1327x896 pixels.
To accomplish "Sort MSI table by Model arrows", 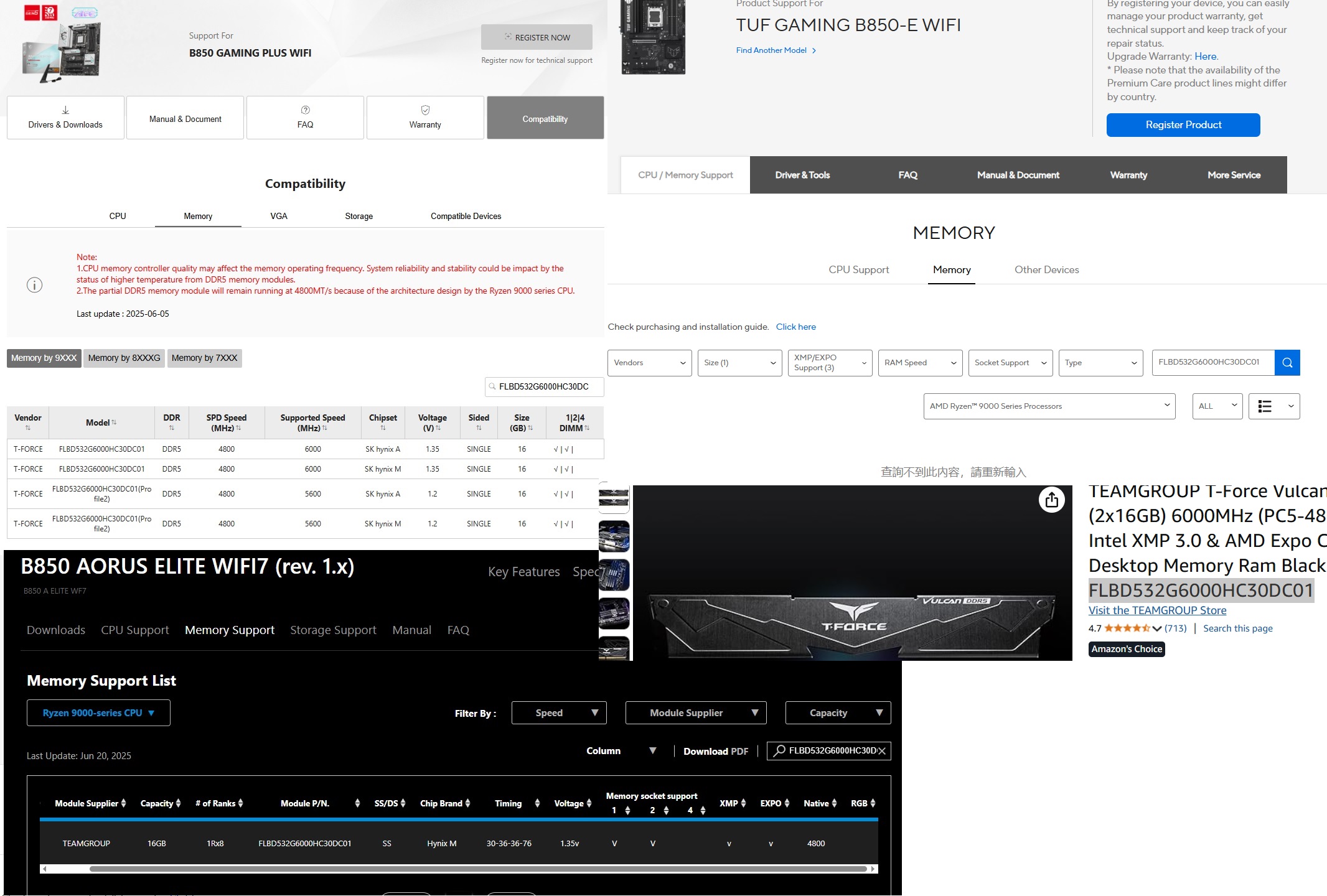I will (114, 422).
